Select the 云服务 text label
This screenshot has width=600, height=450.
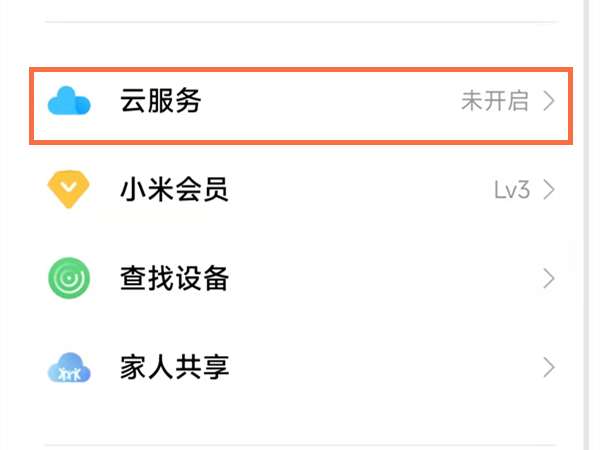(x=161, y=102)
